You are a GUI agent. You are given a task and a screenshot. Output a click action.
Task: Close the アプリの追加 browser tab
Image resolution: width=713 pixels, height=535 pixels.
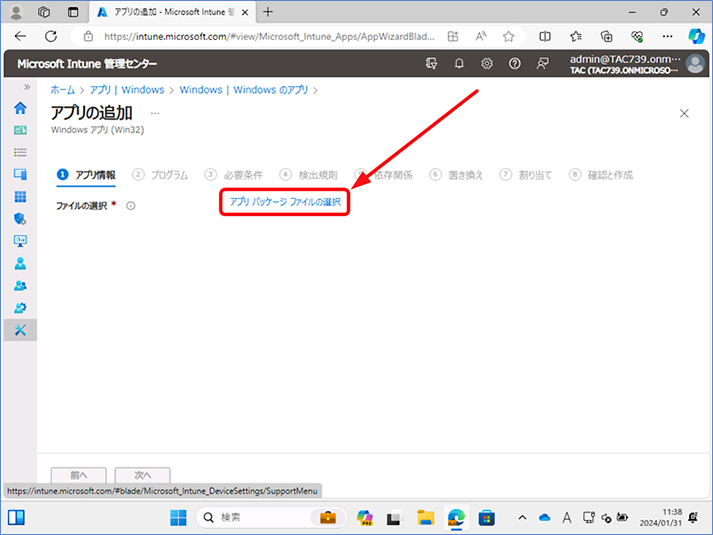pyautogui.click(x=245, y=12)
